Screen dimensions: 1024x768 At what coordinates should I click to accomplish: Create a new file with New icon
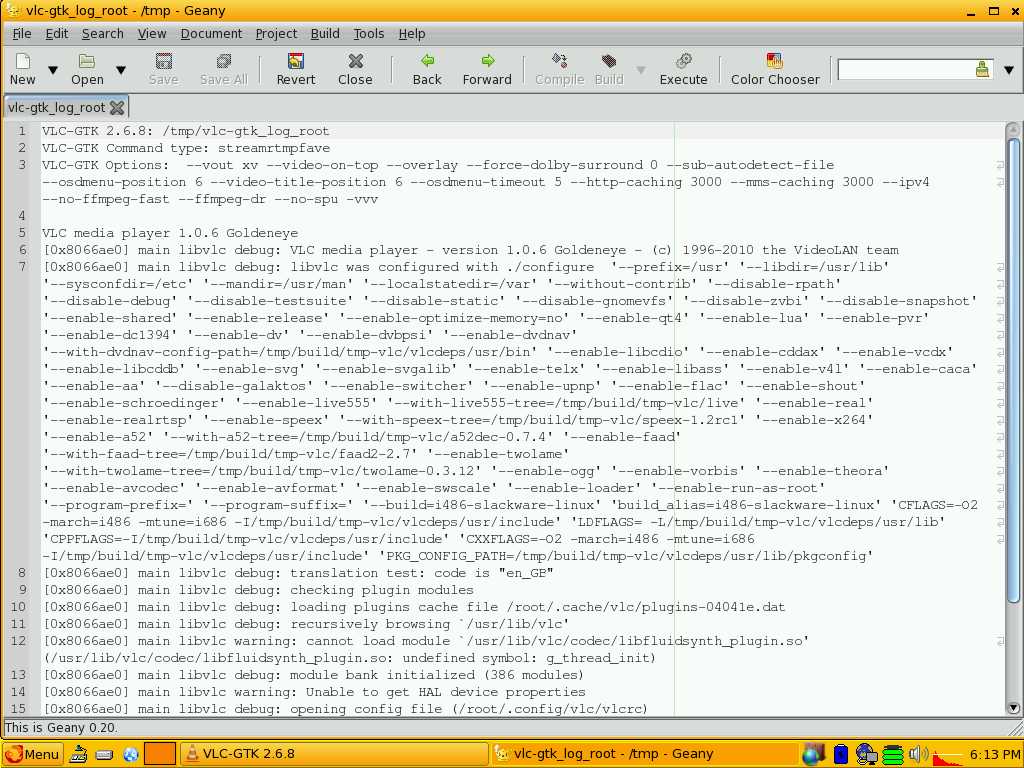coord(23,61)
